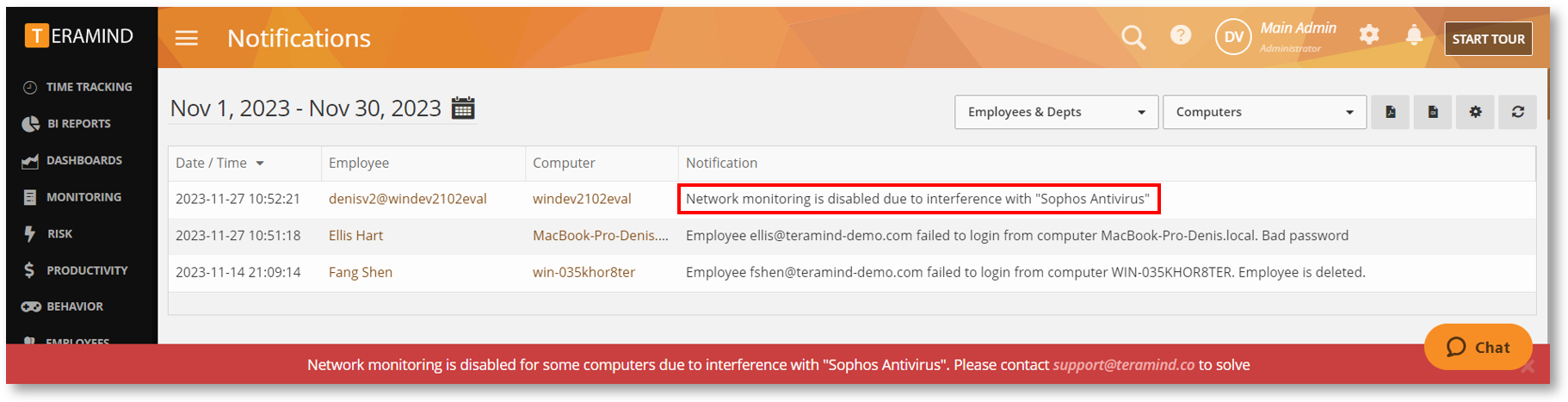This screenshot has height=402, width=1568.
Task: Open the calendar date picker icon
Action: coord(463,108)
